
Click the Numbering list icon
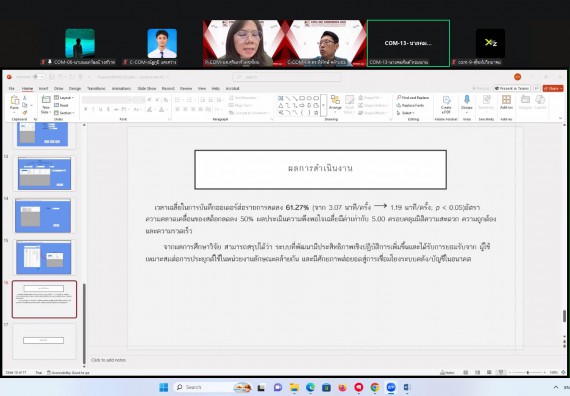point(188,100)
